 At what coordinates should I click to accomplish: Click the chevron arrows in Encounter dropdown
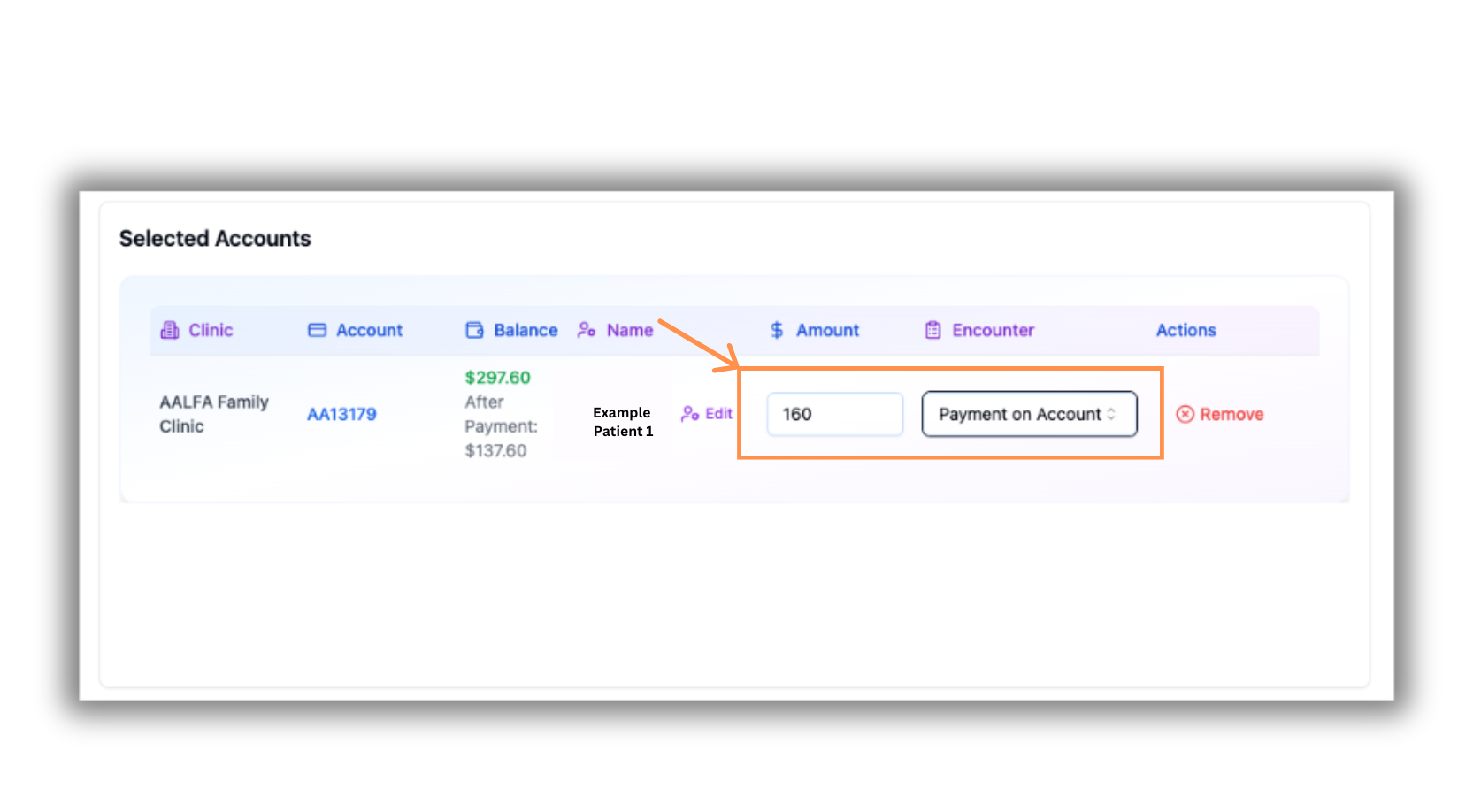(1111, 414)
